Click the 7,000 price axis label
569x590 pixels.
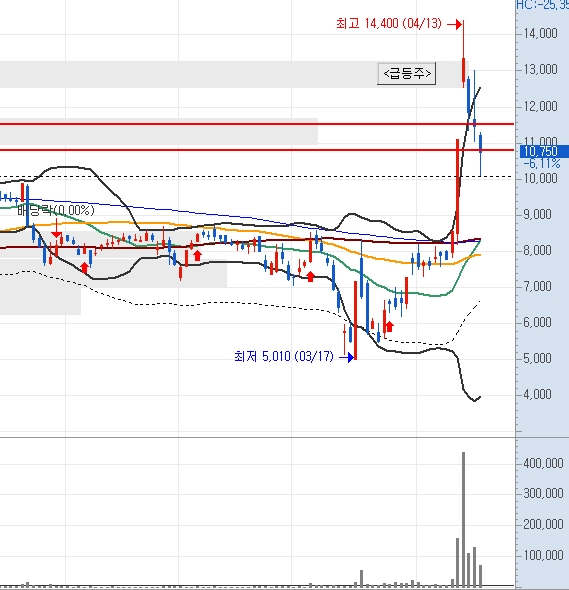point(537,286)
